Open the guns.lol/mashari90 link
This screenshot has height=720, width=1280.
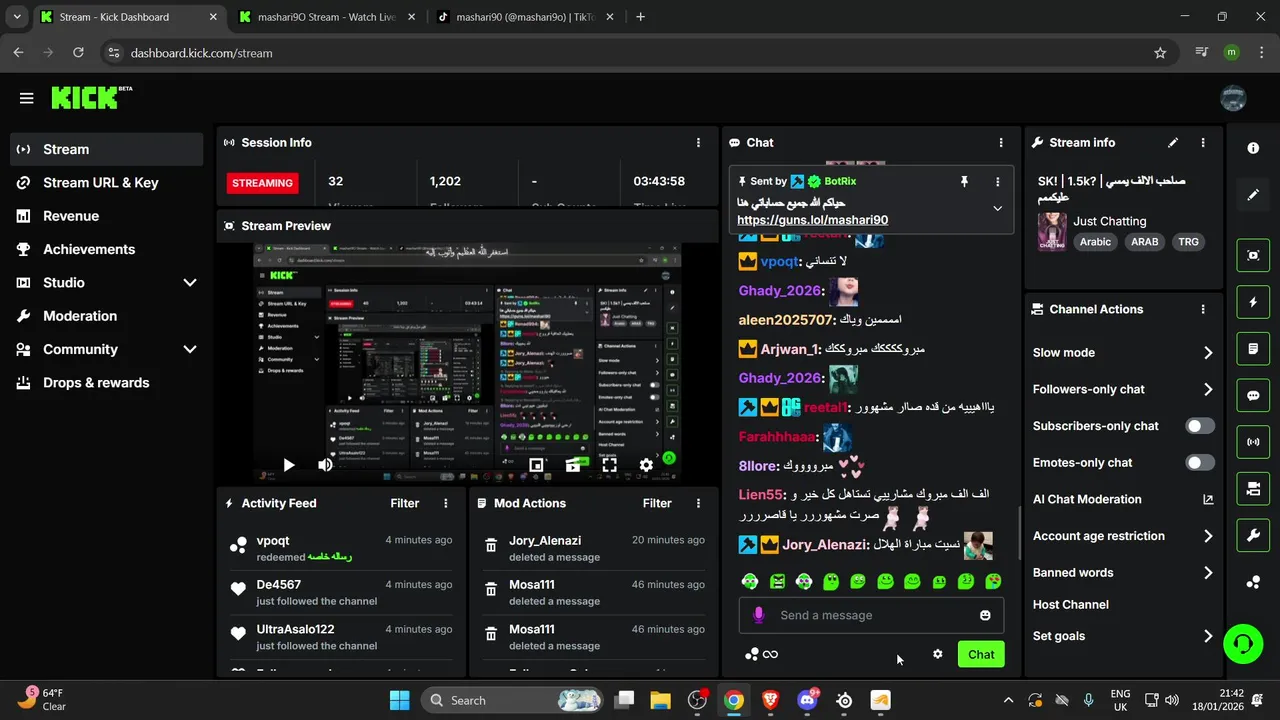click(x=812, y=220)
